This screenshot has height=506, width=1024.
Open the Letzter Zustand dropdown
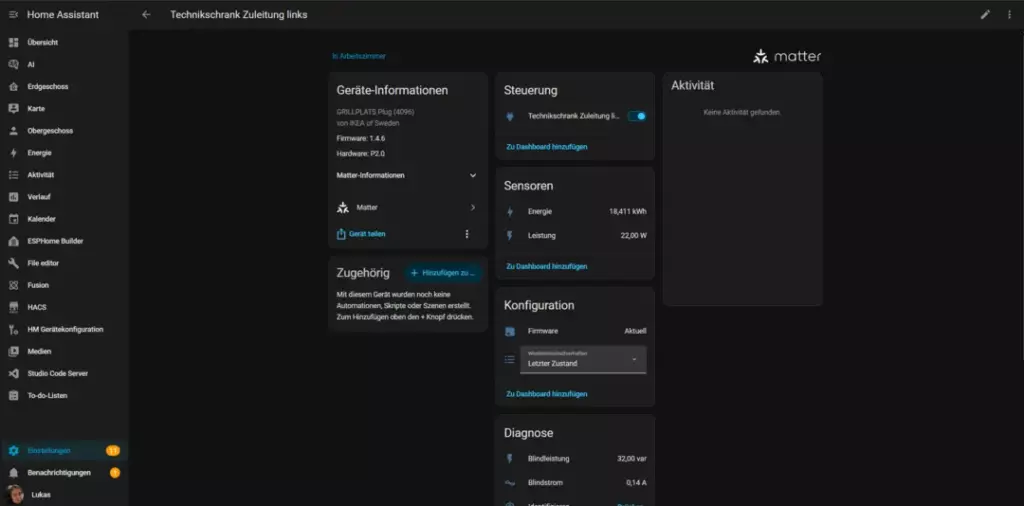coord(583,360)
